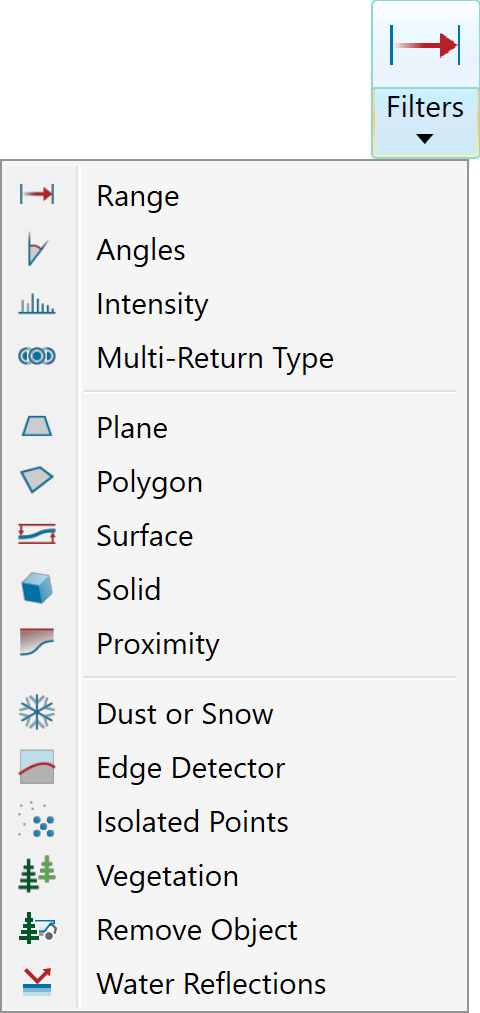
Task: Click the Range filter icon in menu
Action: (37, 194)
